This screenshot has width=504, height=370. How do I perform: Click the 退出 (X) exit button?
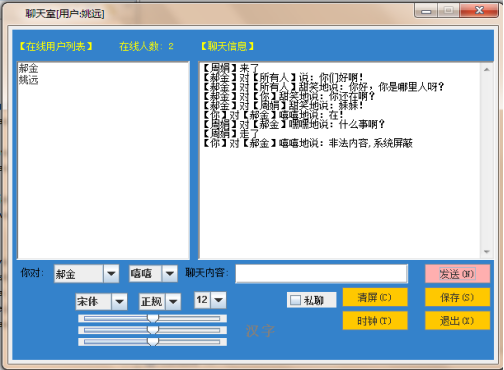coord(457,321)
